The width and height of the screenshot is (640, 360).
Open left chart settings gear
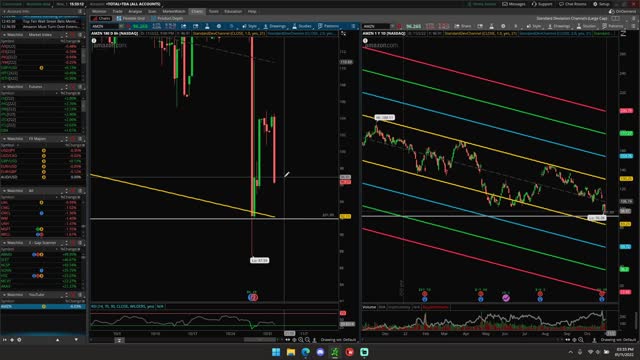(x=219, y=26)
